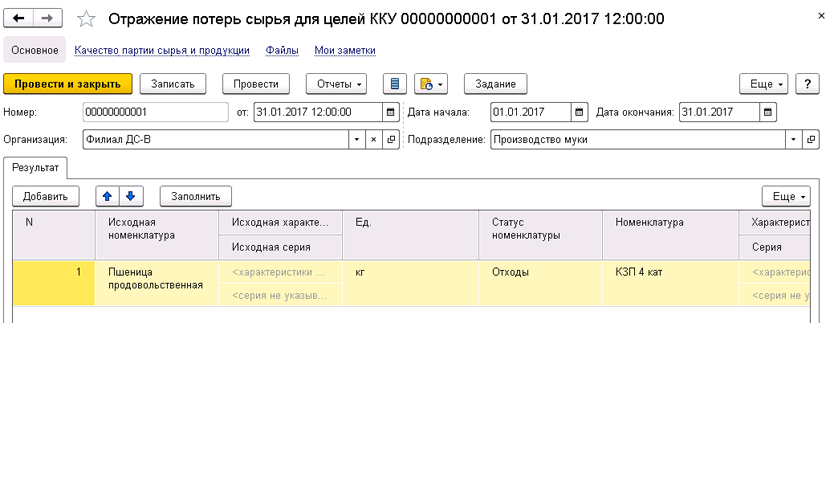This screenshot has width=830, height=498.
Task: Click the Записать button
Action: click(x=173, y=84)
